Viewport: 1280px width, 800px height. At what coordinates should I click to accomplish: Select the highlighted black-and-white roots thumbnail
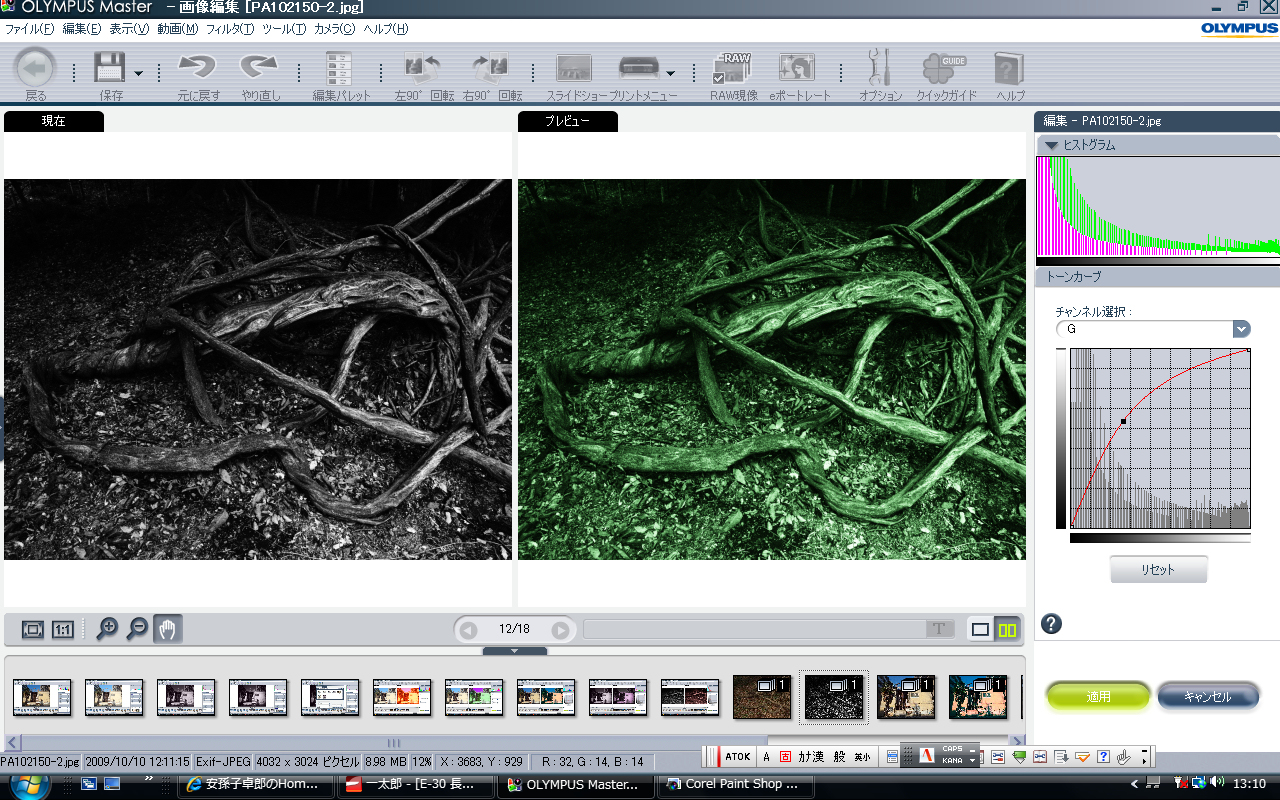(x=834, y=696)
